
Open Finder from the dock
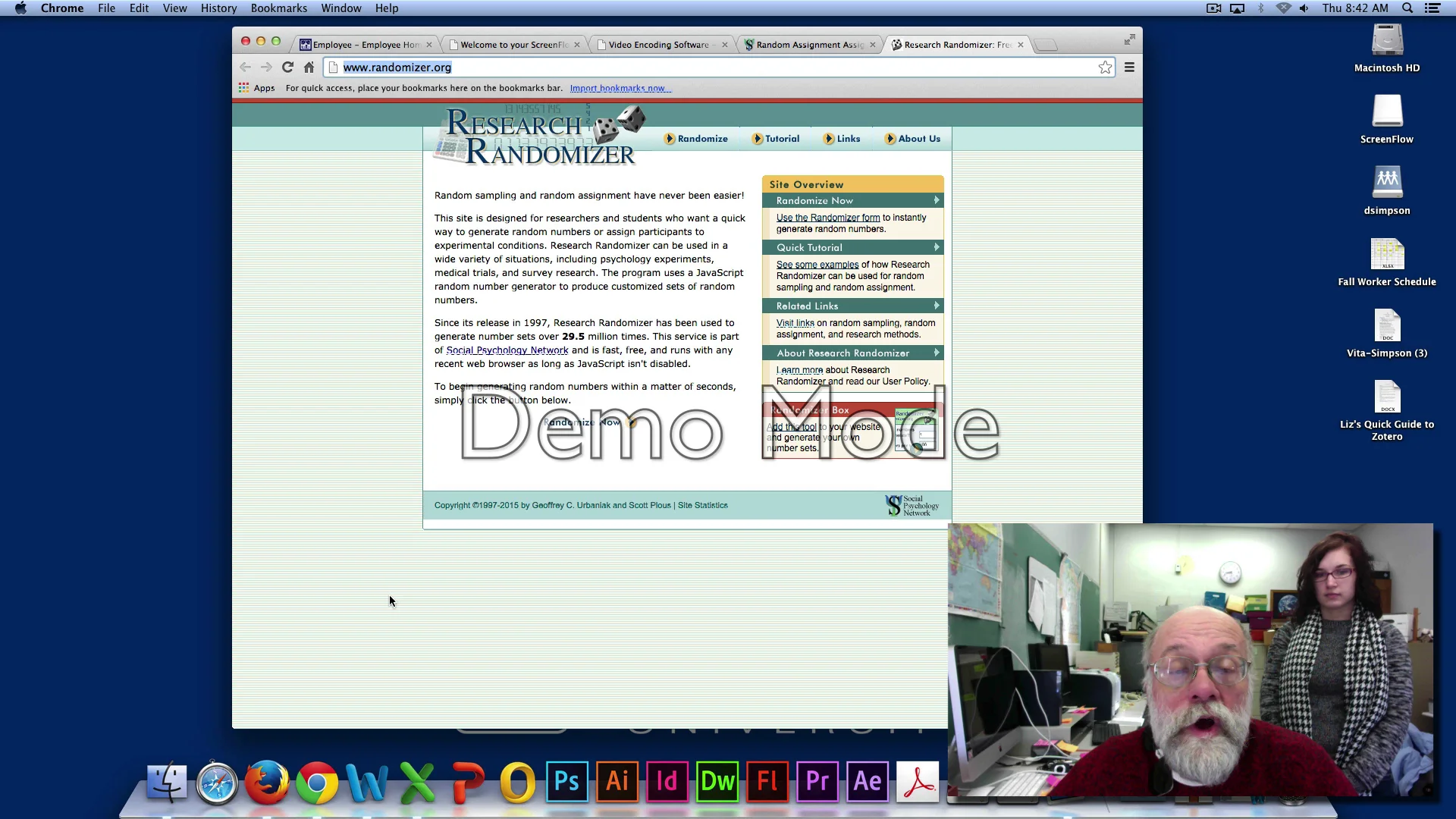tap(167, 781)
